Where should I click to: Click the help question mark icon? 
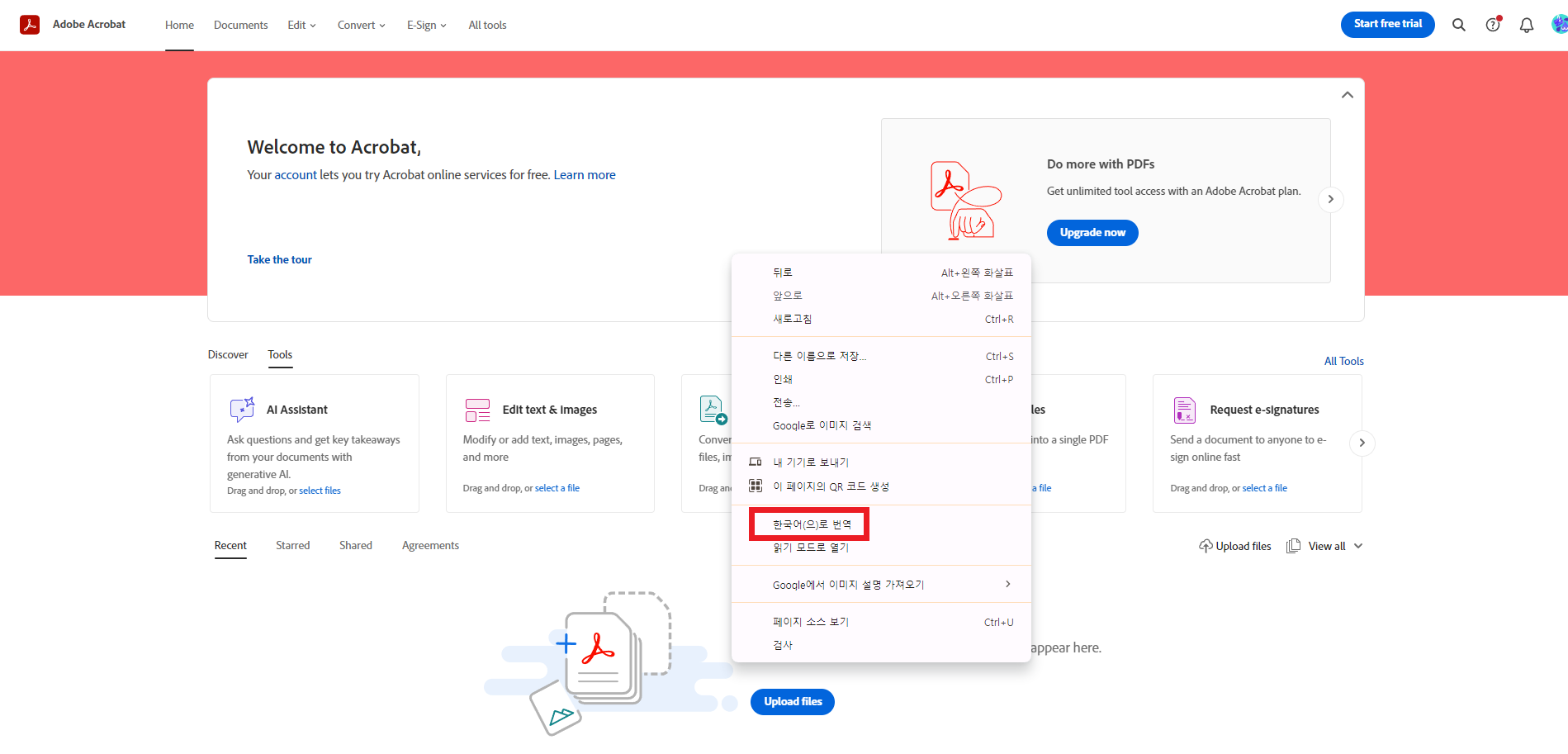pyautogui.click(x=1492, y=25)
